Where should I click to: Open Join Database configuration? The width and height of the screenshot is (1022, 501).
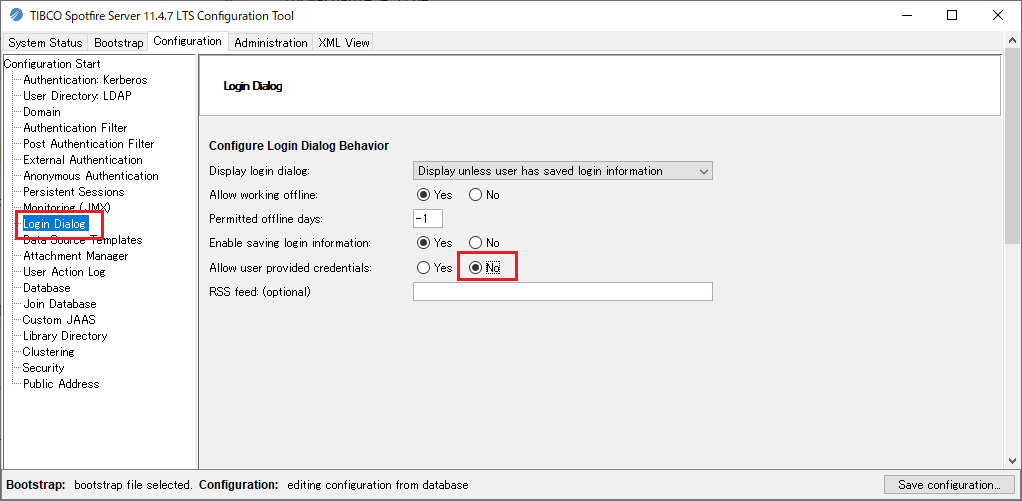point(59,304)
